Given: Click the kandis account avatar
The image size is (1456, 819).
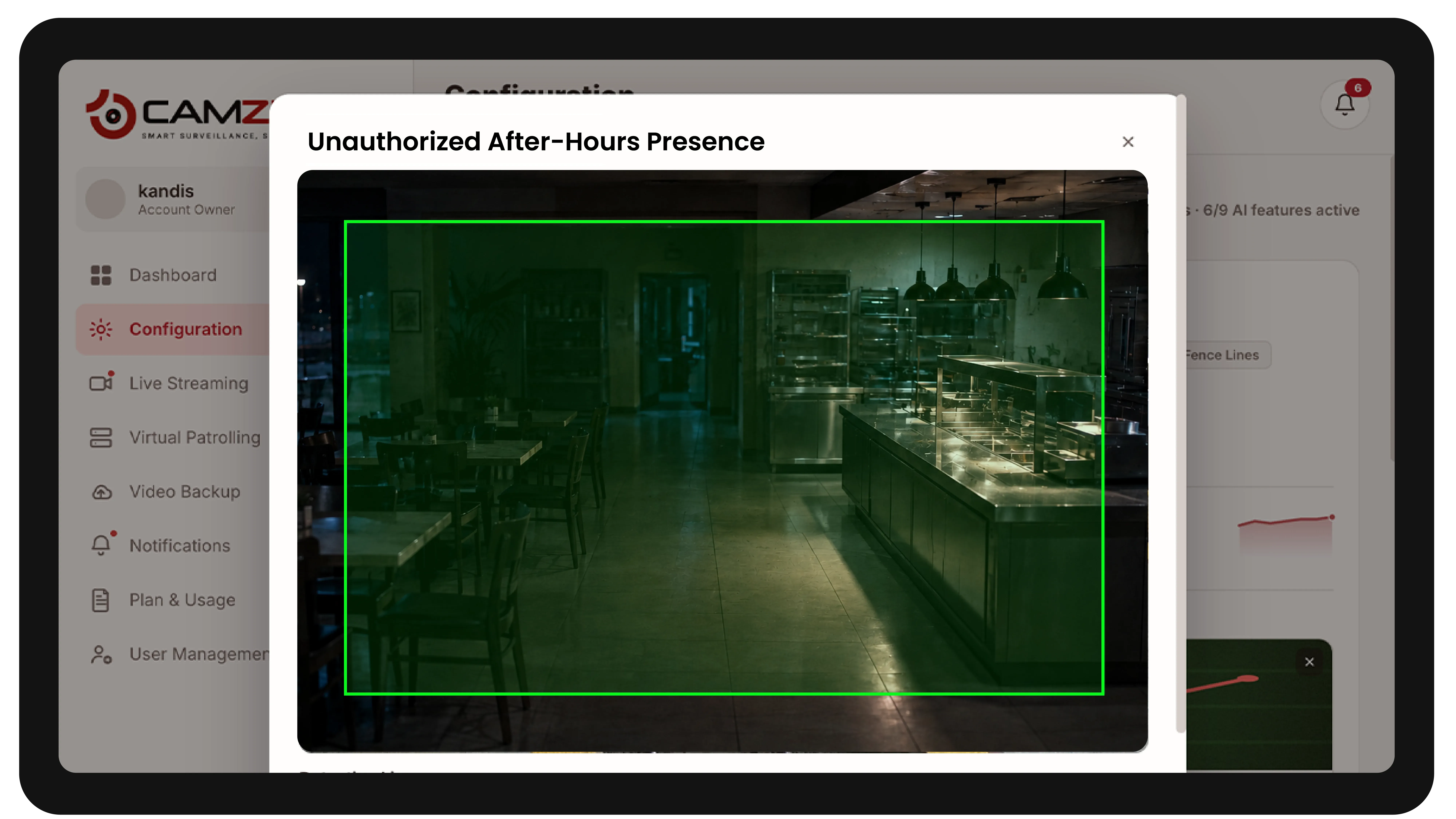Looking at the screenshot, I should coord(105,199).
